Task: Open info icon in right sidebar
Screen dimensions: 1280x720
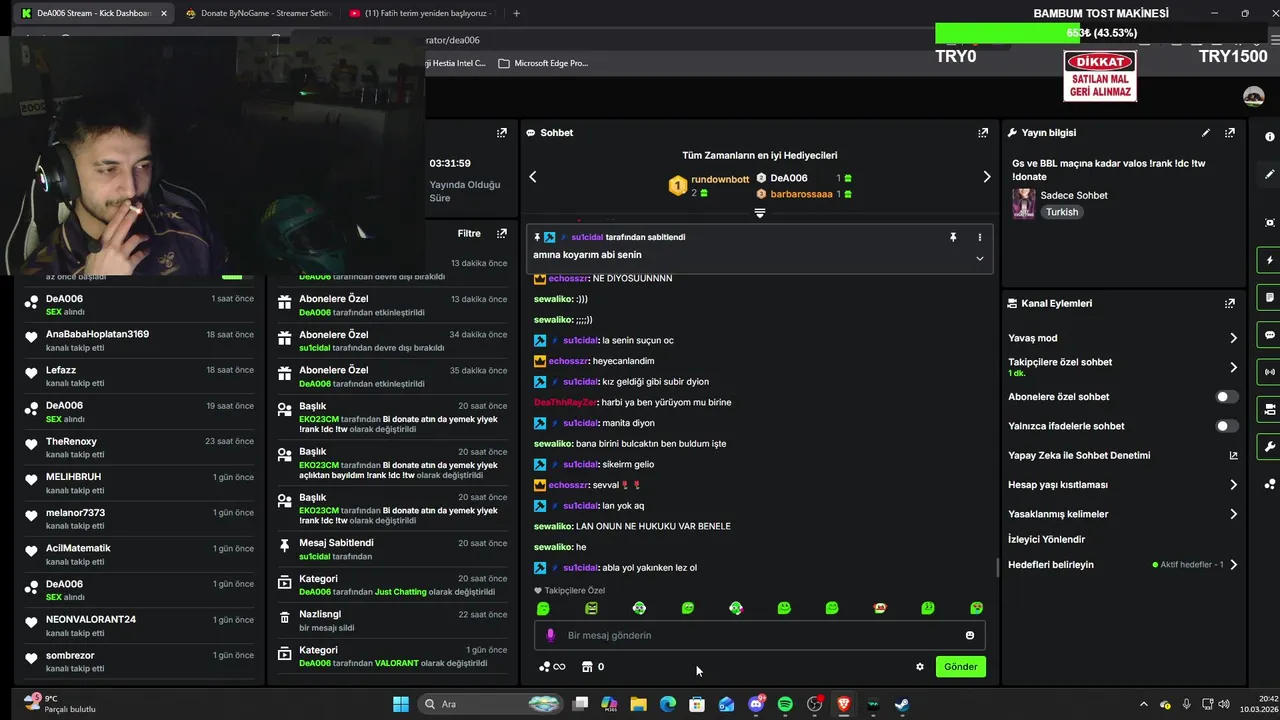Action: [x=1269, y=137]
